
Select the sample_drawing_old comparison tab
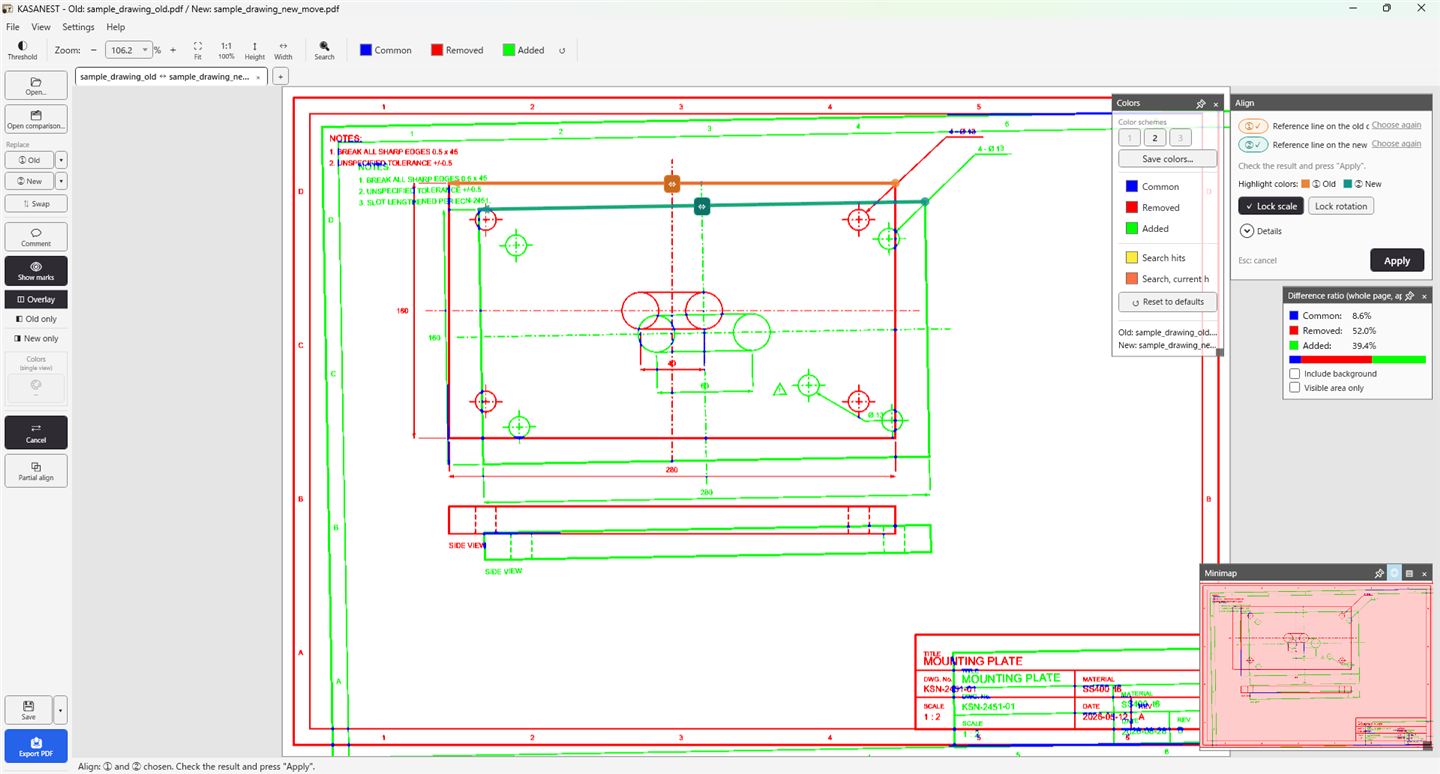click(170, 76)
